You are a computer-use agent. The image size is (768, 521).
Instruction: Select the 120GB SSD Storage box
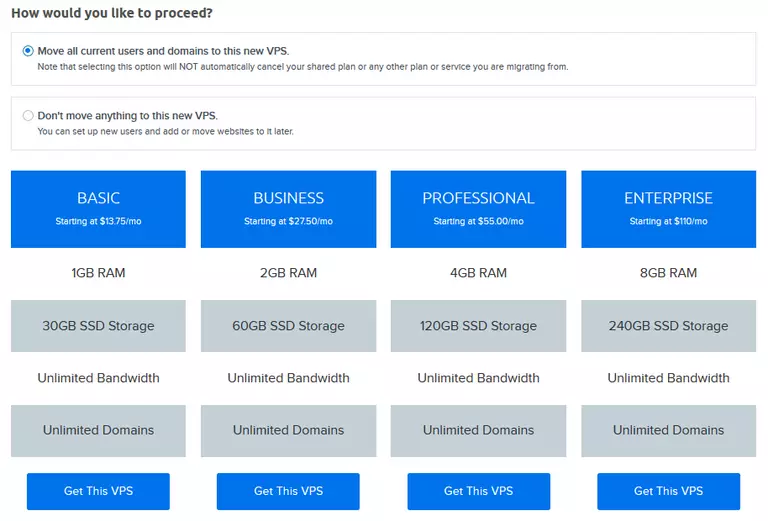point(478,326)
